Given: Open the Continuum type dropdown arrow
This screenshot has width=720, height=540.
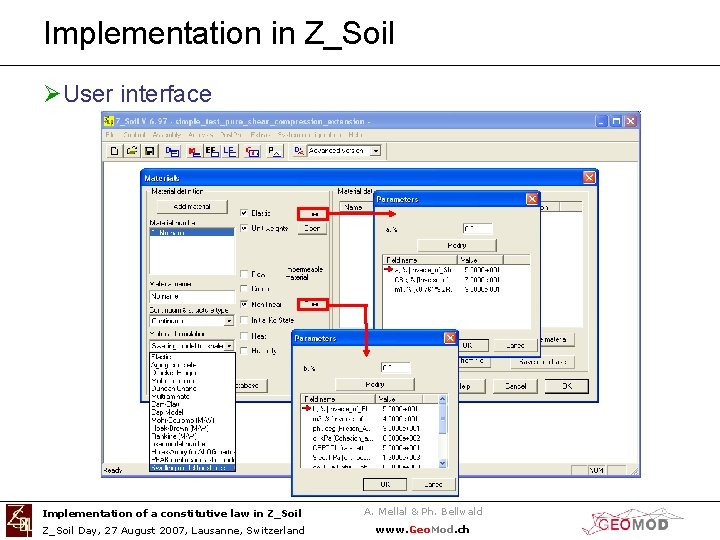Looking at the screenshot, I should coord(229,321).
